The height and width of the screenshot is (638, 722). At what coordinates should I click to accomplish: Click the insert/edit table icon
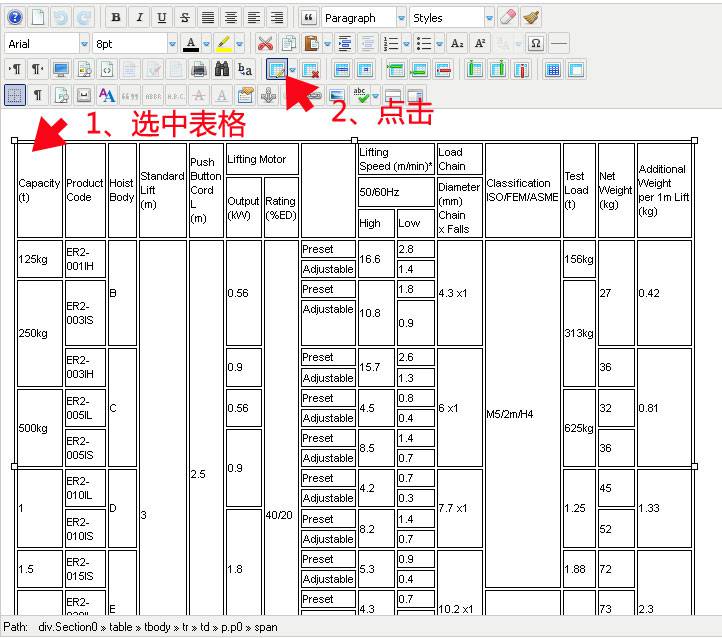pos(276,70)
